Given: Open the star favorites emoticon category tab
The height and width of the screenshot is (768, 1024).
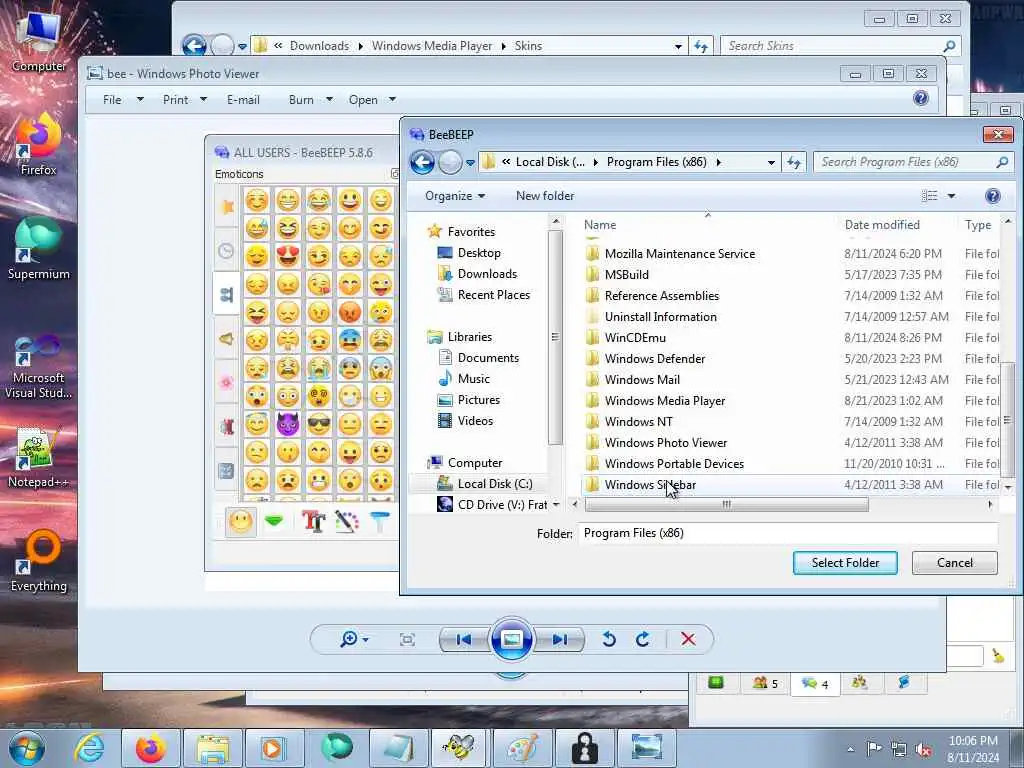Looking at the screenshot, I should (226, 207).
